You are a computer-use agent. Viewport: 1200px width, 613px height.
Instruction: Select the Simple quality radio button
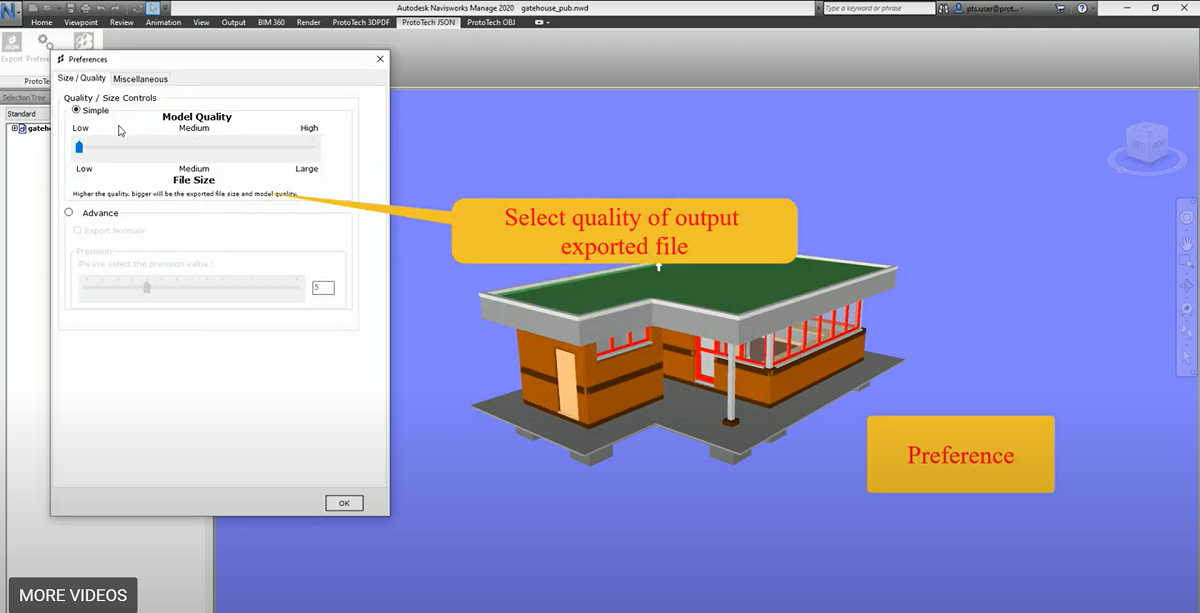tap(76, 110)
